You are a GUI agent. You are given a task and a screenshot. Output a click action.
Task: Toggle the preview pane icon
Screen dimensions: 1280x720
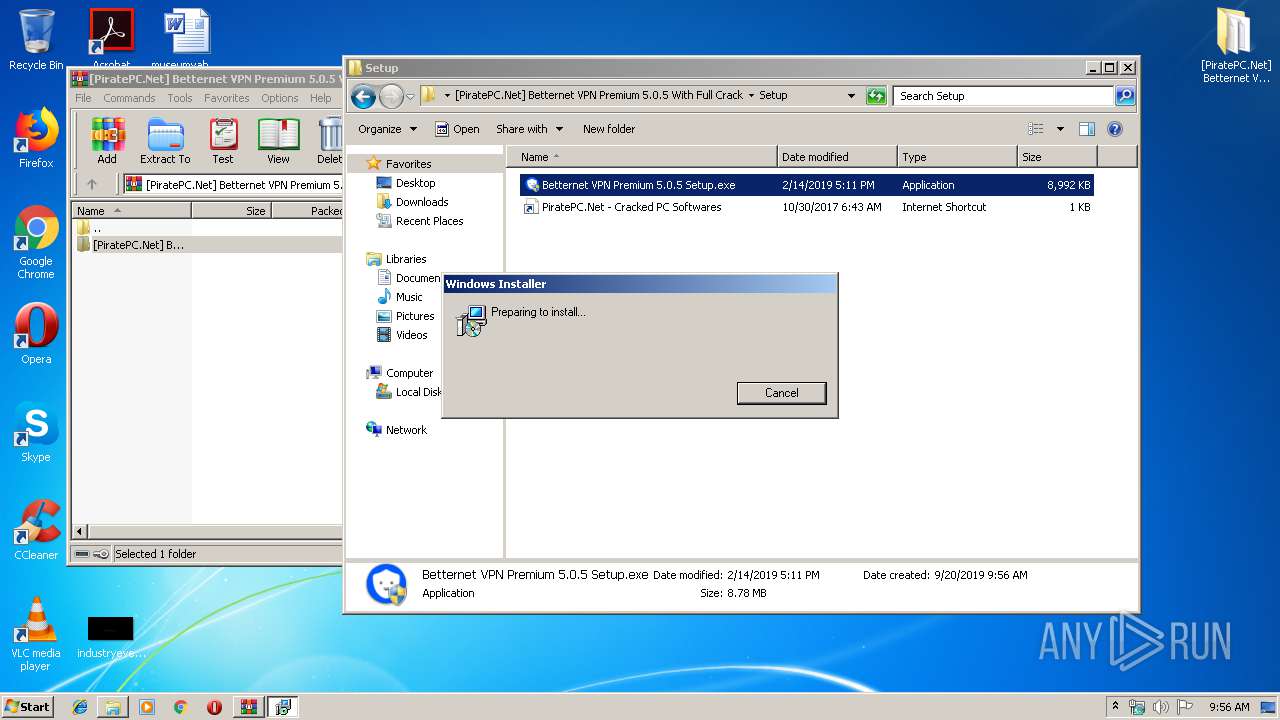click(x=1087, y=129)
